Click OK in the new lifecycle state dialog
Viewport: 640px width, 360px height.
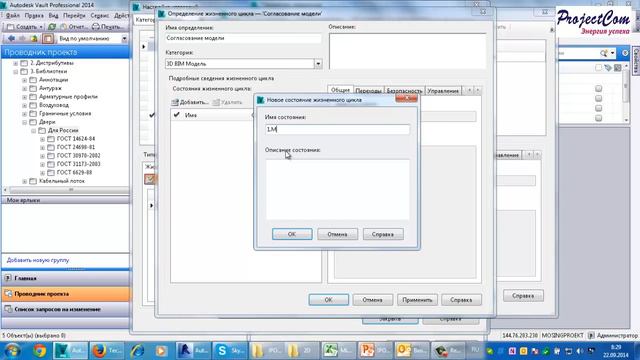(x=292, y=234)
